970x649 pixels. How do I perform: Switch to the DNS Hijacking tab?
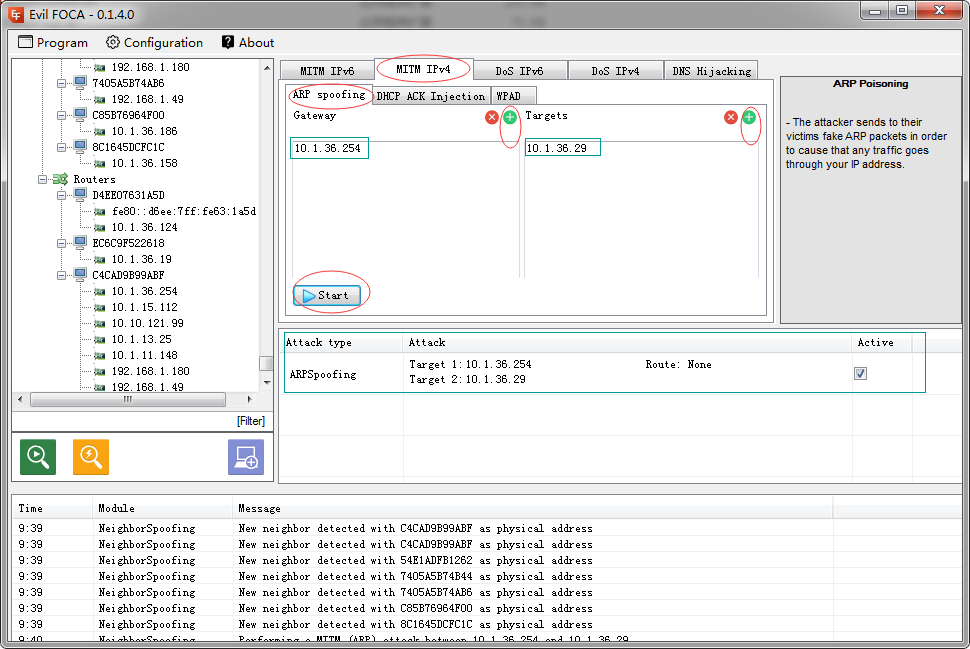[711, 71]
